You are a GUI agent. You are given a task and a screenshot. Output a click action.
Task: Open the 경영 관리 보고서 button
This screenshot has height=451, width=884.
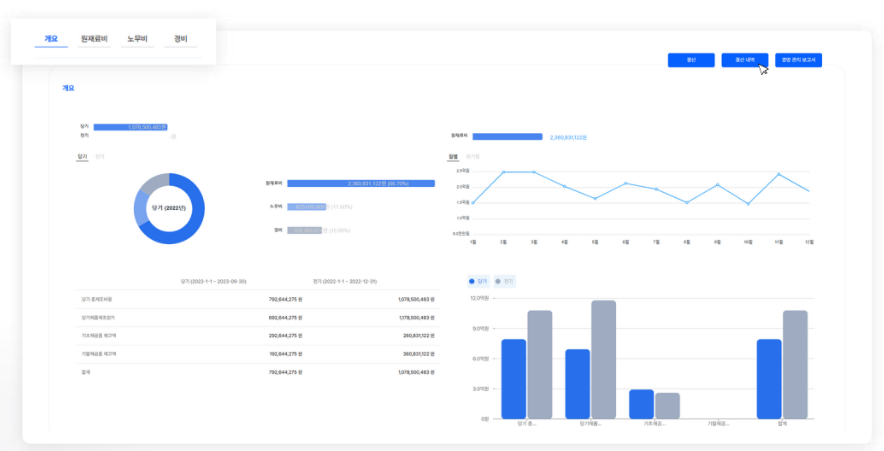797,60
